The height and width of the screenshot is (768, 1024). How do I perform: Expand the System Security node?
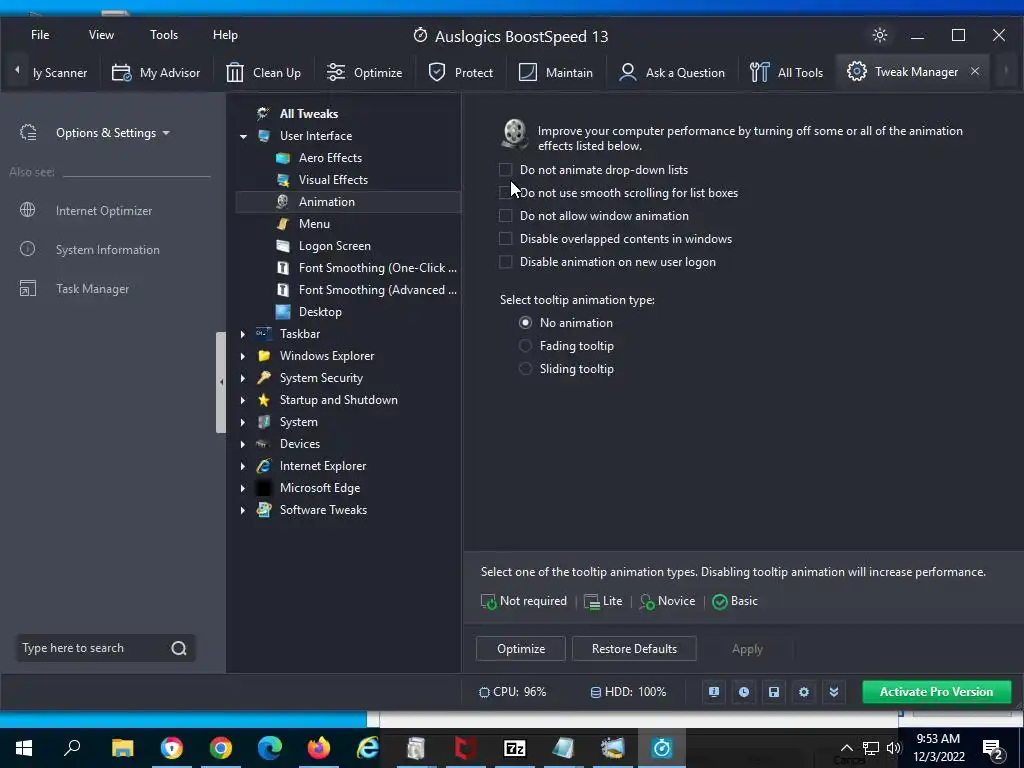(x=243, y=378)
